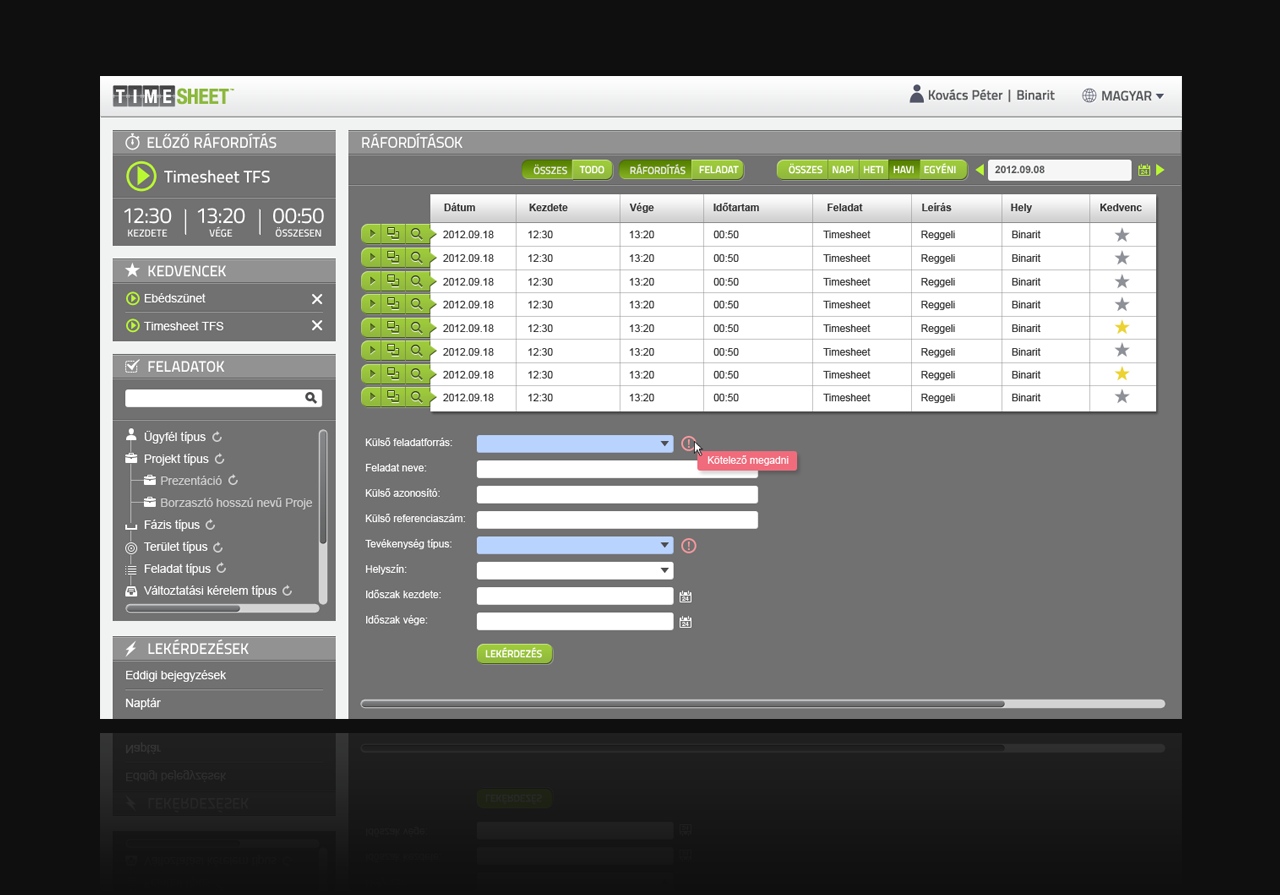The height and width of the screenshot is (895, 1280).
Task: Select Ügyfél típus in the task tree
Action: click(175, 437)
